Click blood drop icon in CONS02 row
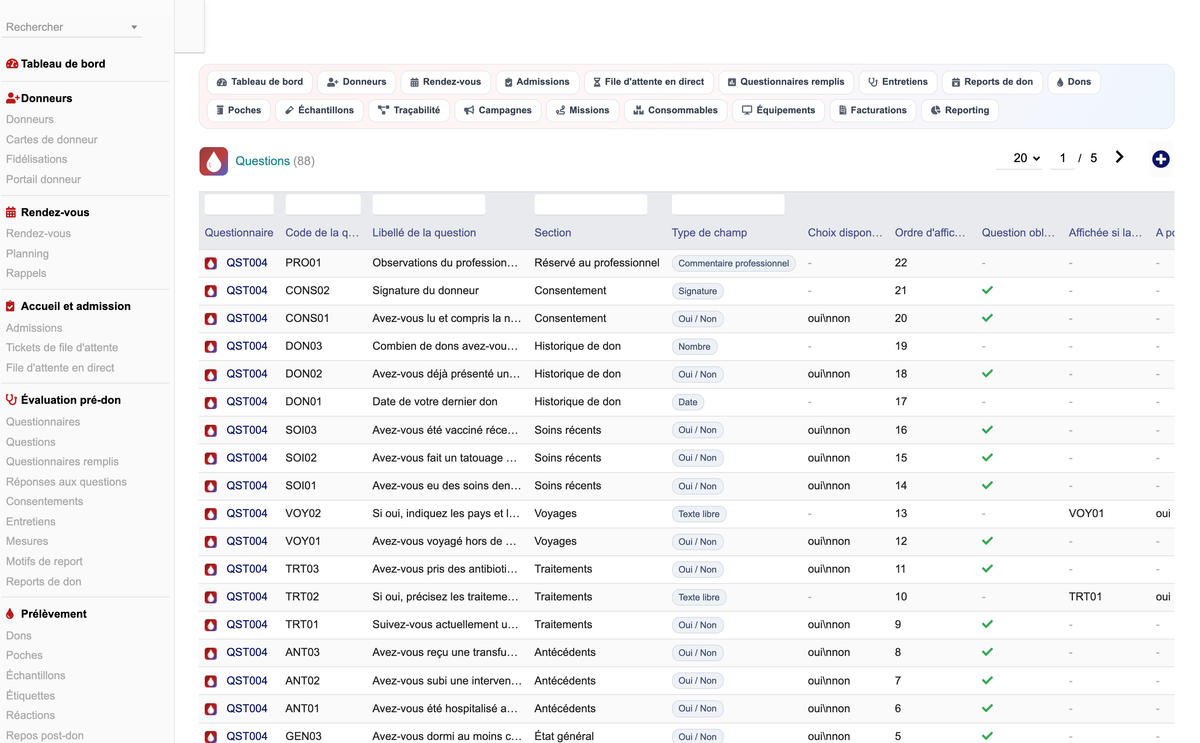 click(211, 291)
